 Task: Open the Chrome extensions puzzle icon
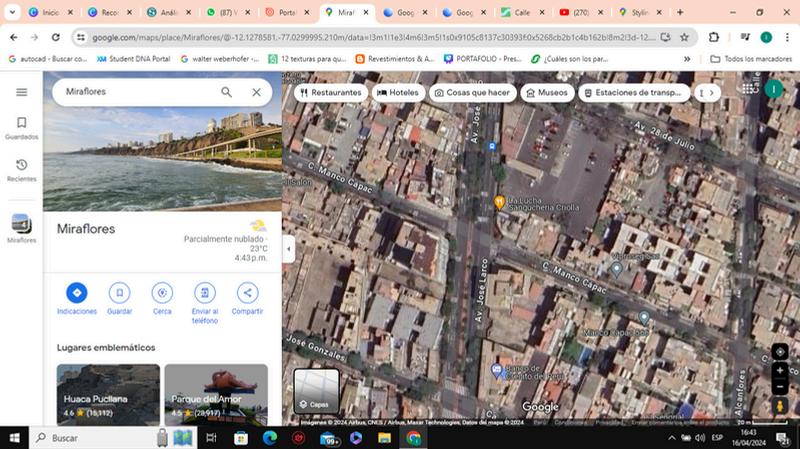tap(714, 37)
